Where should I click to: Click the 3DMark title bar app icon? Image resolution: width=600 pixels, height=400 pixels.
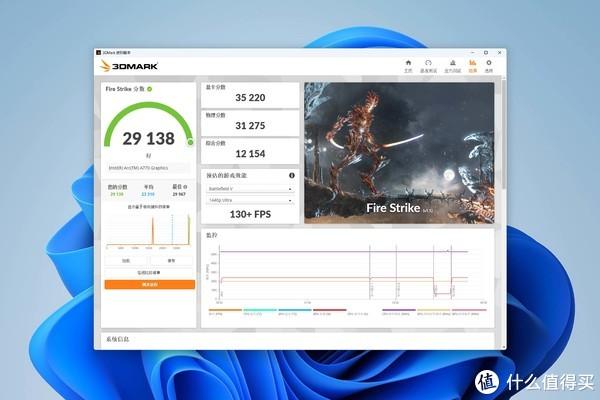pos(98,52)
